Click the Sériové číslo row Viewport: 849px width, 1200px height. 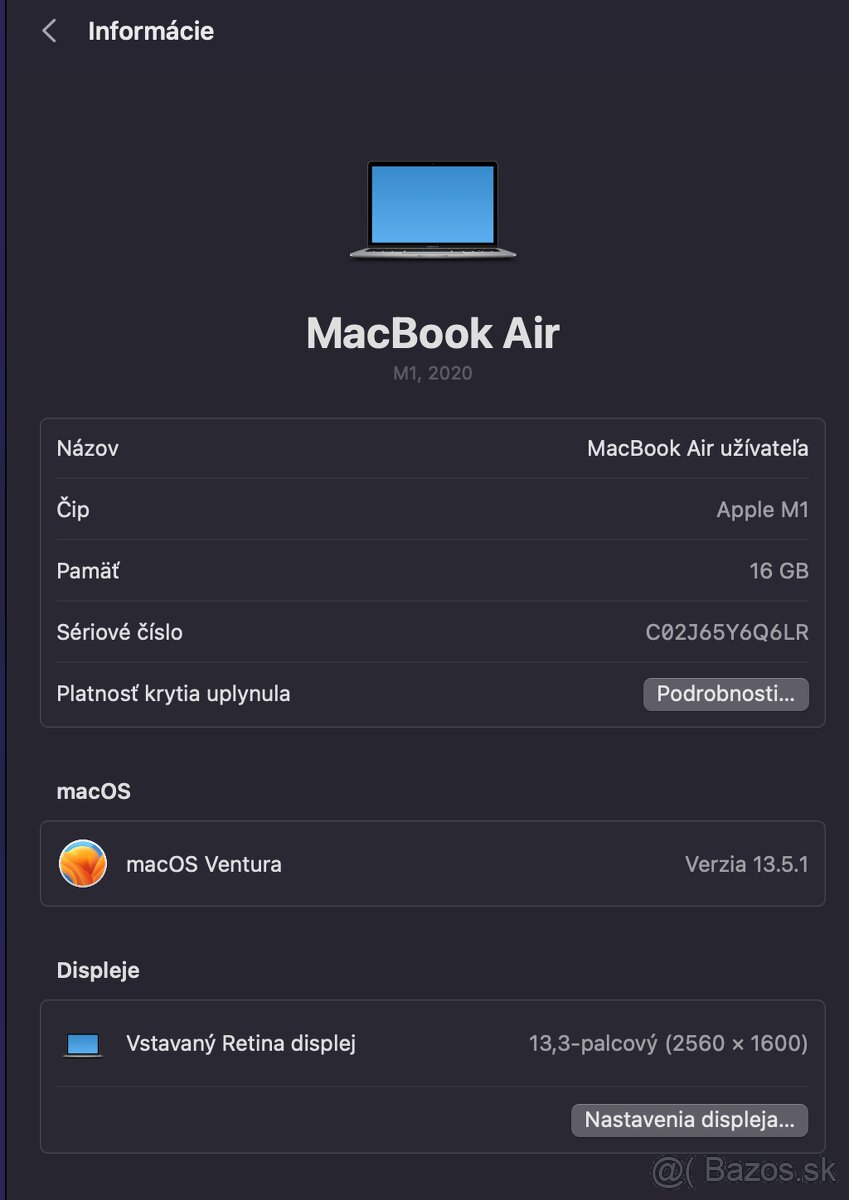(433, 632)
